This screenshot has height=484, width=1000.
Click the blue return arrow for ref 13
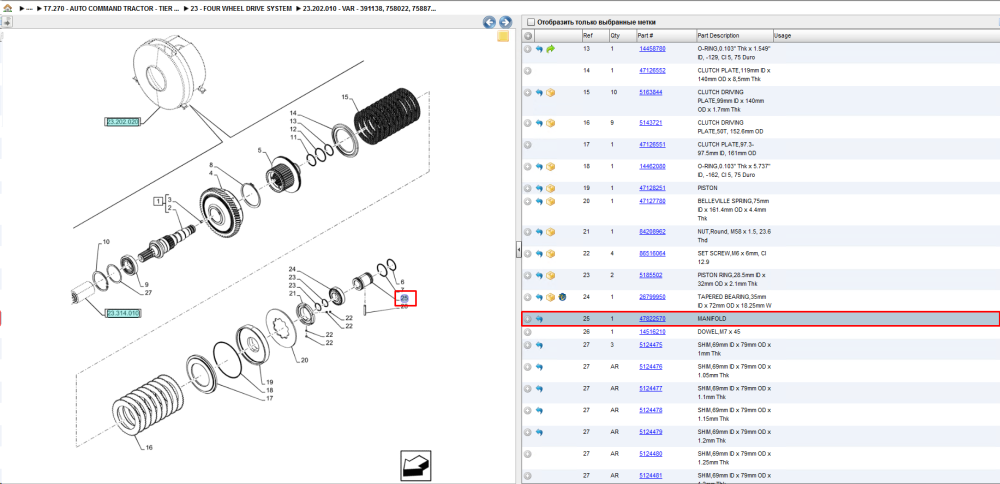[x=539, y=49]
